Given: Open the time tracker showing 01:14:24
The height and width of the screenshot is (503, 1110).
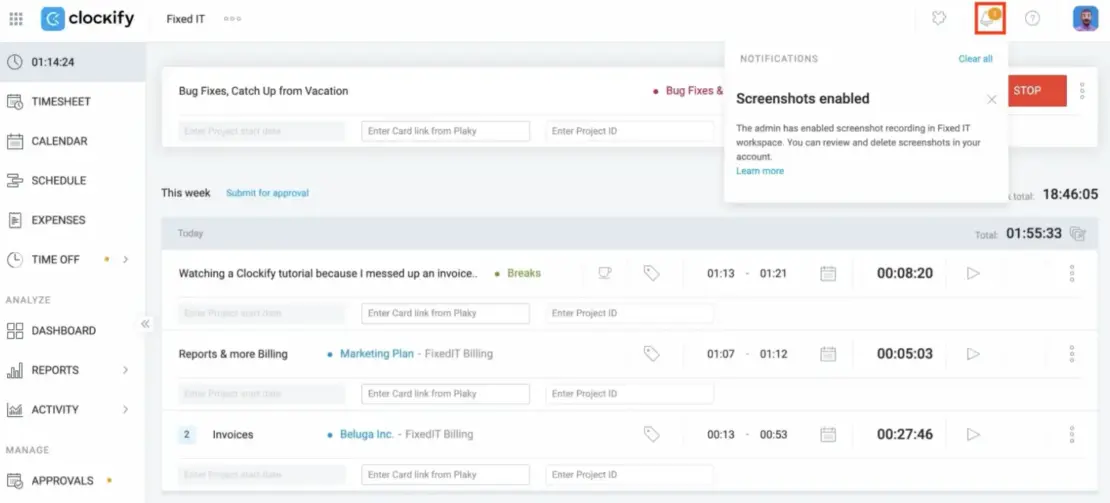Looking at the screenshot, I should click(x=72, y=62).
